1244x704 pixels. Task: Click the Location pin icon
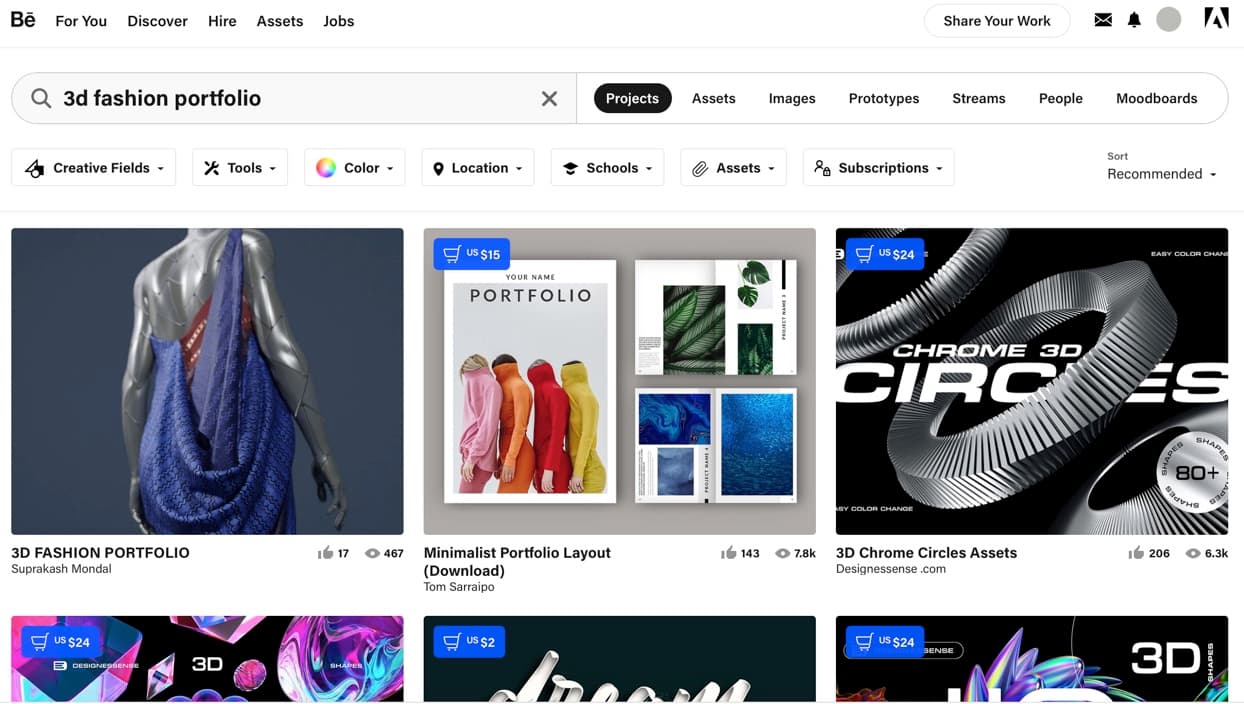tap(437, 167)
